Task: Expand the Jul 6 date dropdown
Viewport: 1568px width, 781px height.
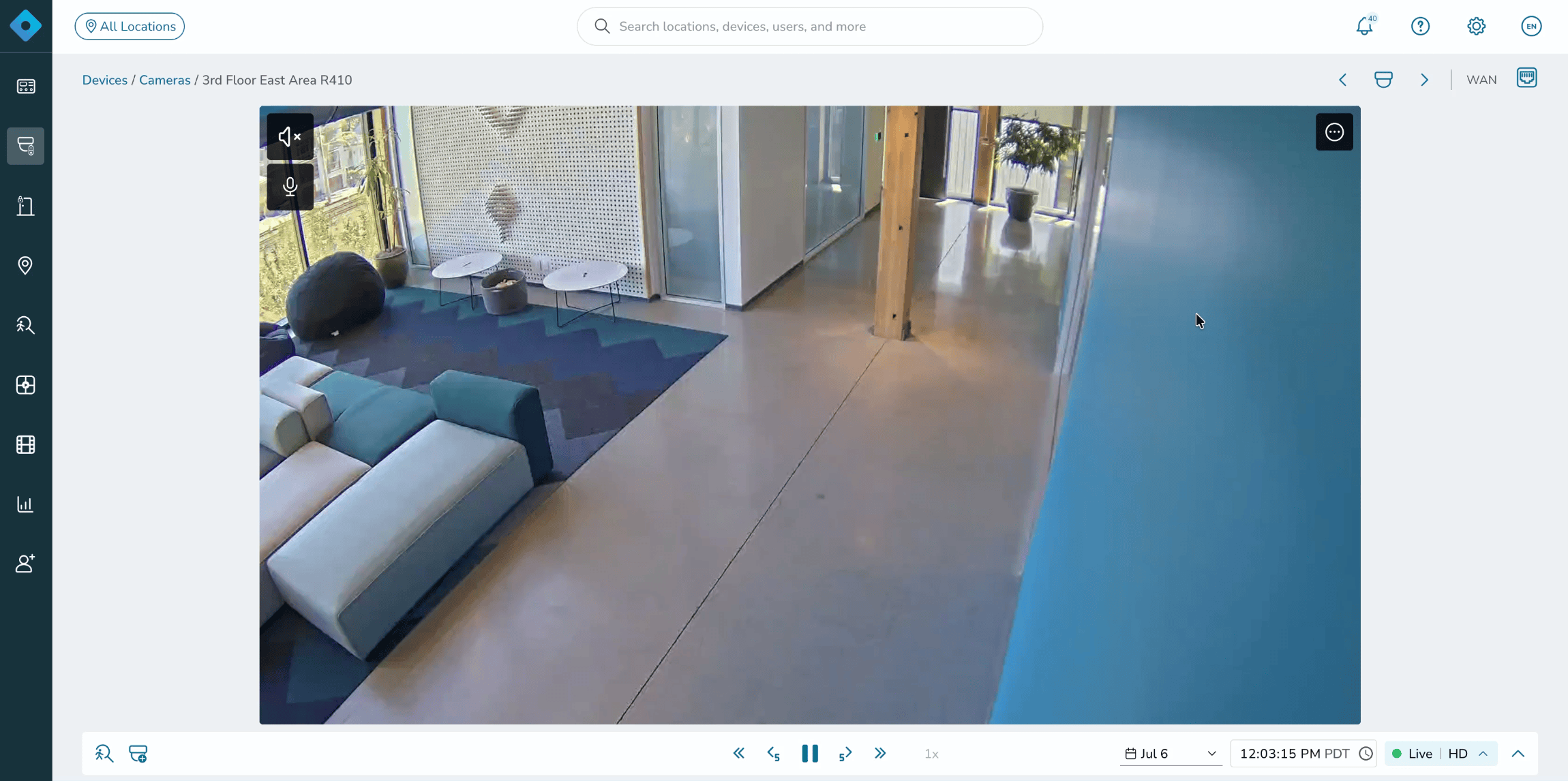Action: click(x=1171, y=754)
